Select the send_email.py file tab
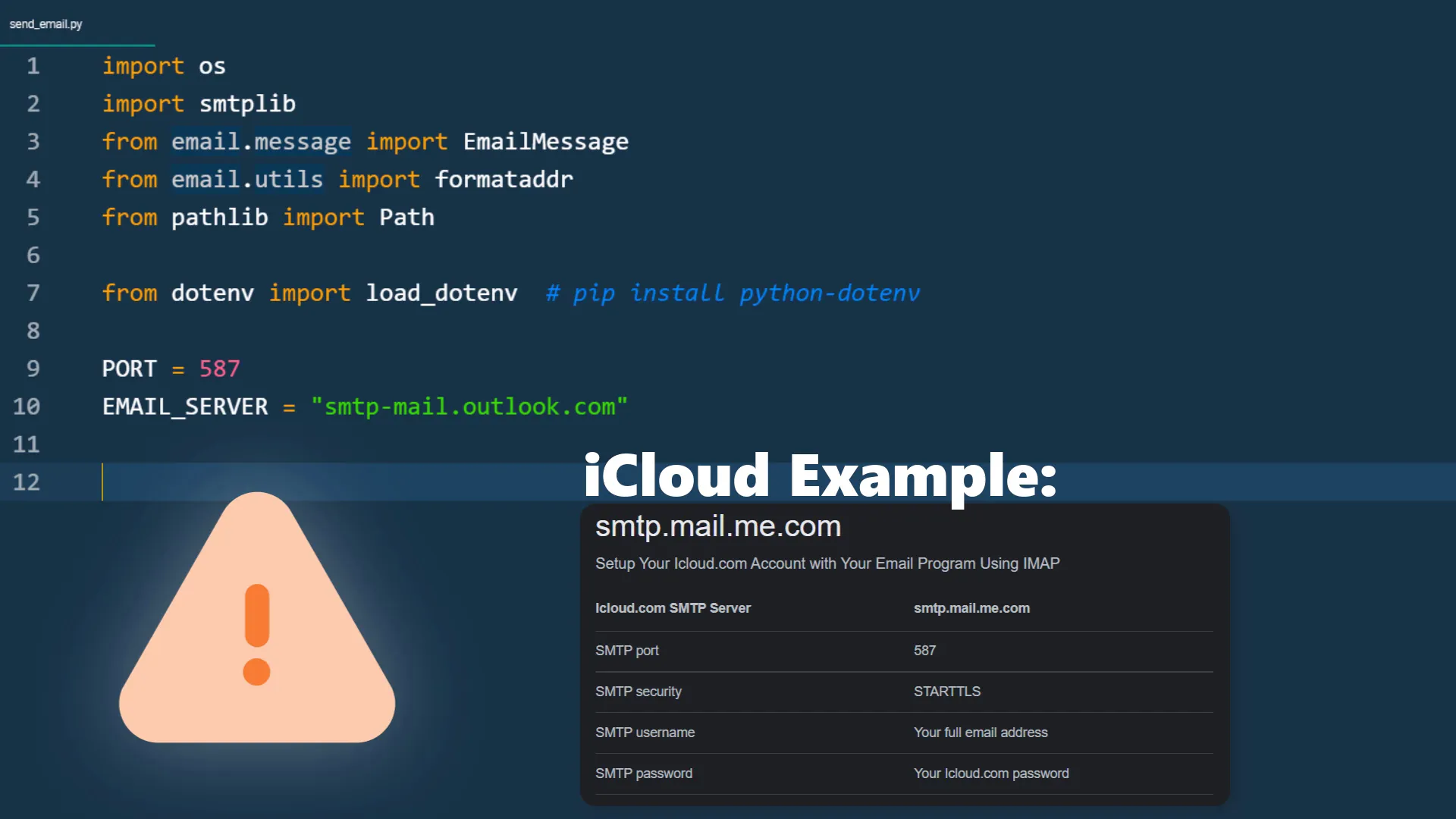Image resolution: width=1456 pixels, height=819 pixels. coord(45,24)
